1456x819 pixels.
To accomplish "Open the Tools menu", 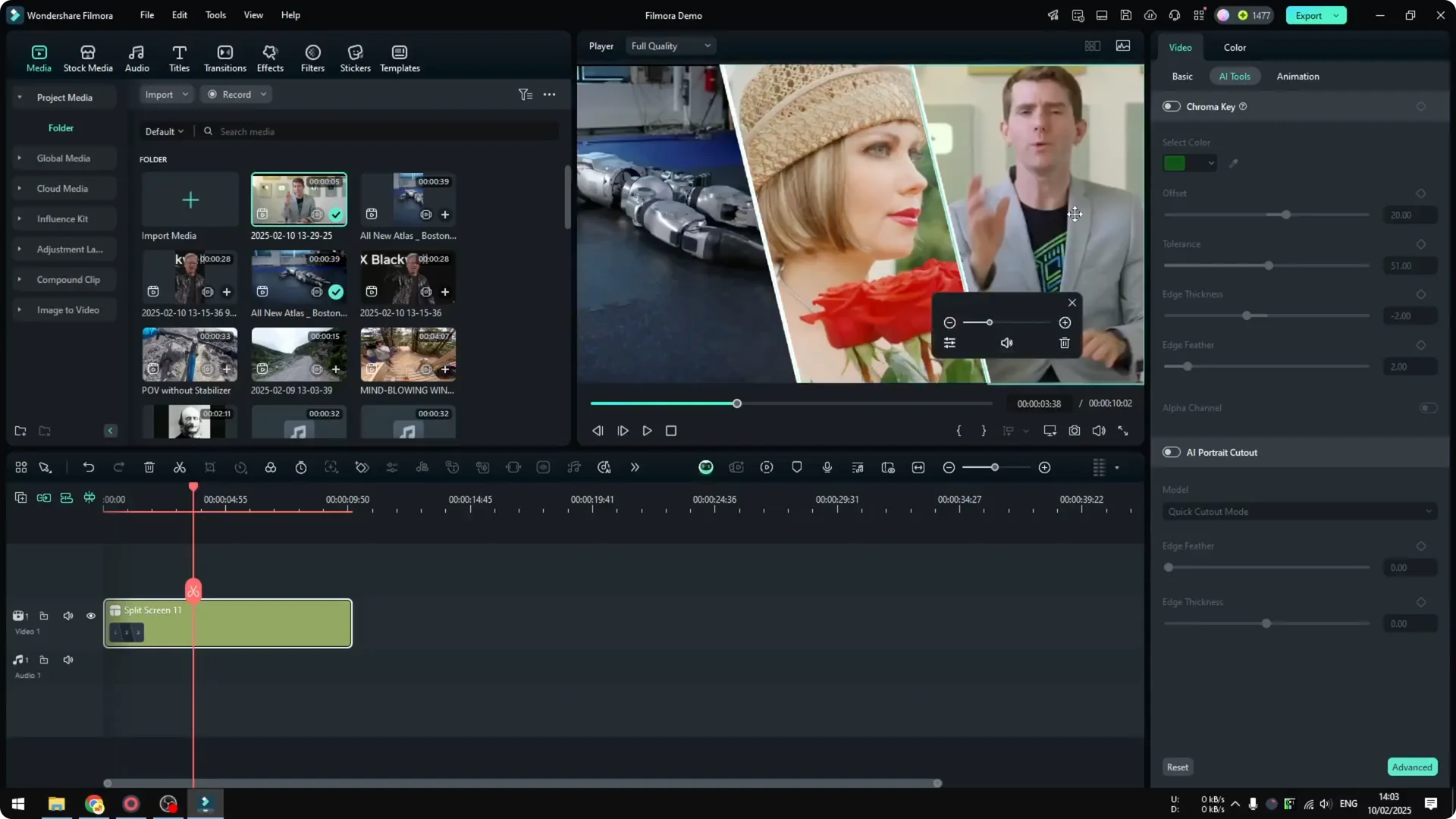I will (x=215, y=15).
